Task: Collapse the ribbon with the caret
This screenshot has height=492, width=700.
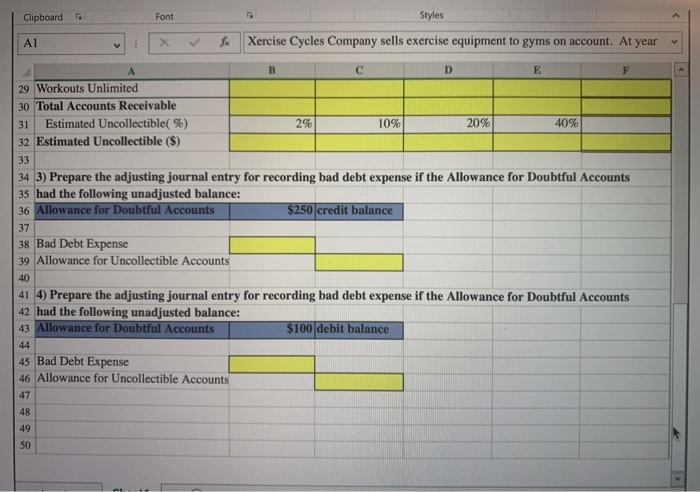Action: click(x=676, y=16)
